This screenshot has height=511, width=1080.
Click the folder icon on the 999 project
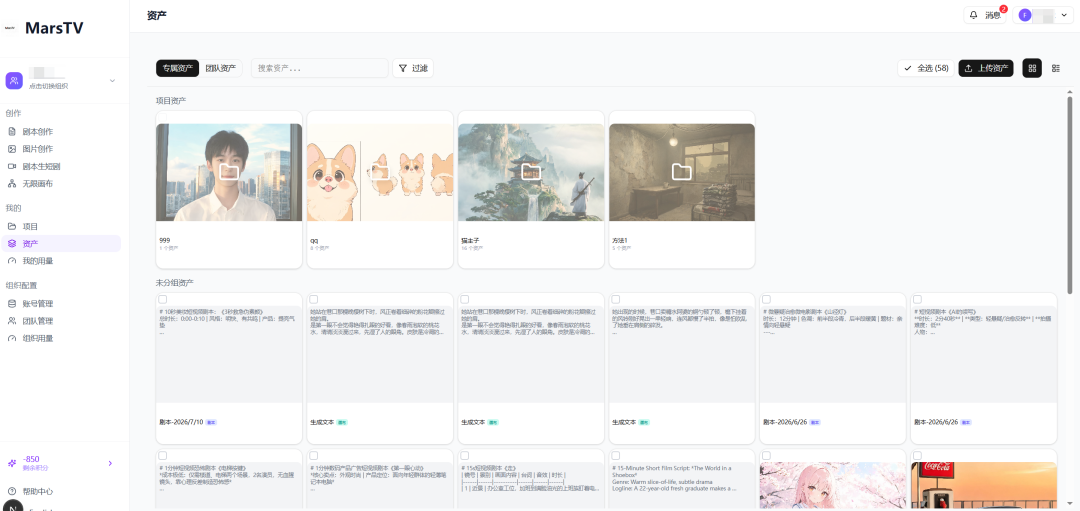[229, 171]
